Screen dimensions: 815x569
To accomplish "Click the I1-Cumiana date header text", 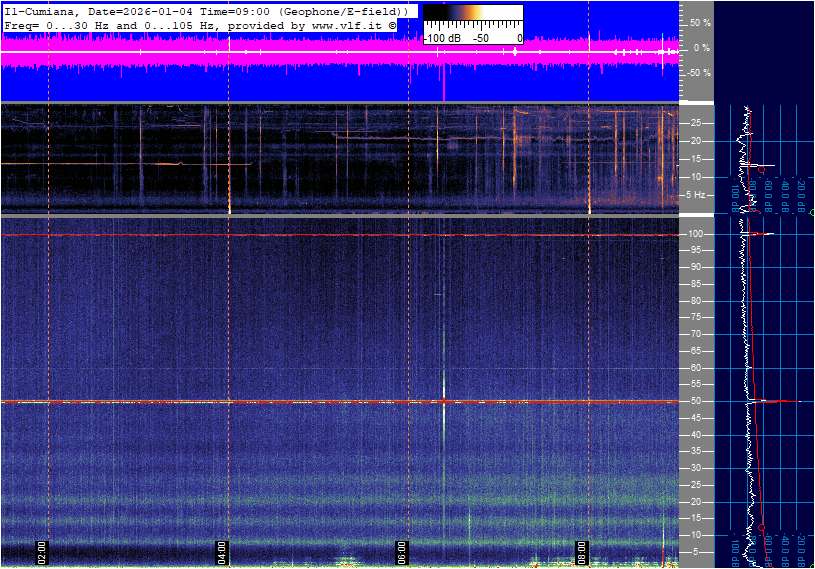I will [x=205, y=10].
